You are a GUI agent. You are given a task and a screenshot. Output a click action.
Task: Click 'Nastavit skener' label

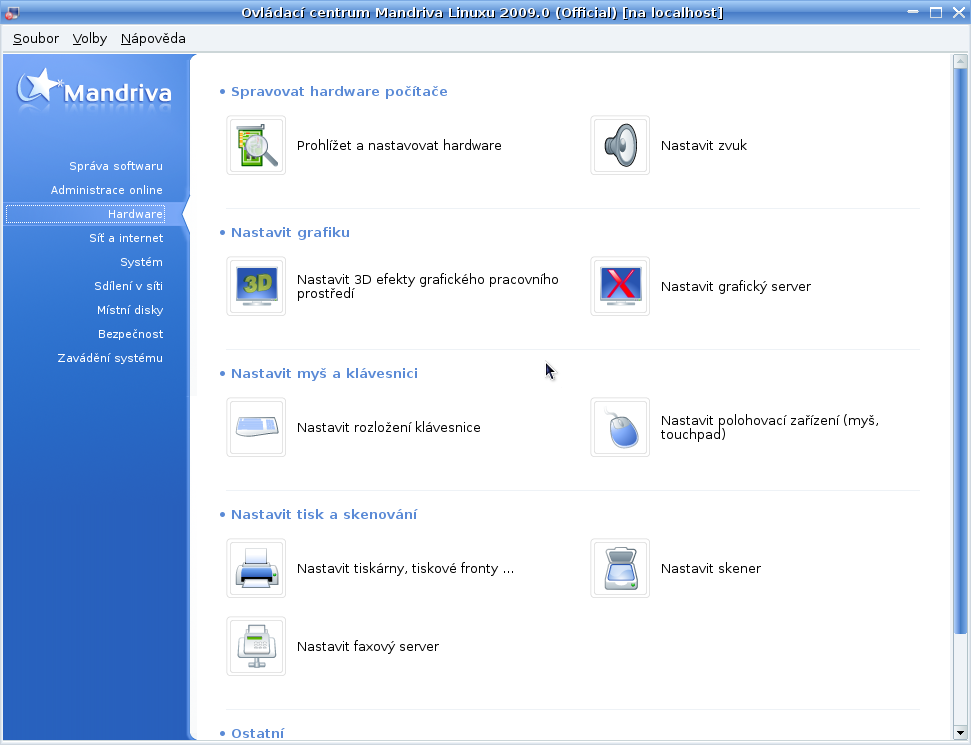710,569
